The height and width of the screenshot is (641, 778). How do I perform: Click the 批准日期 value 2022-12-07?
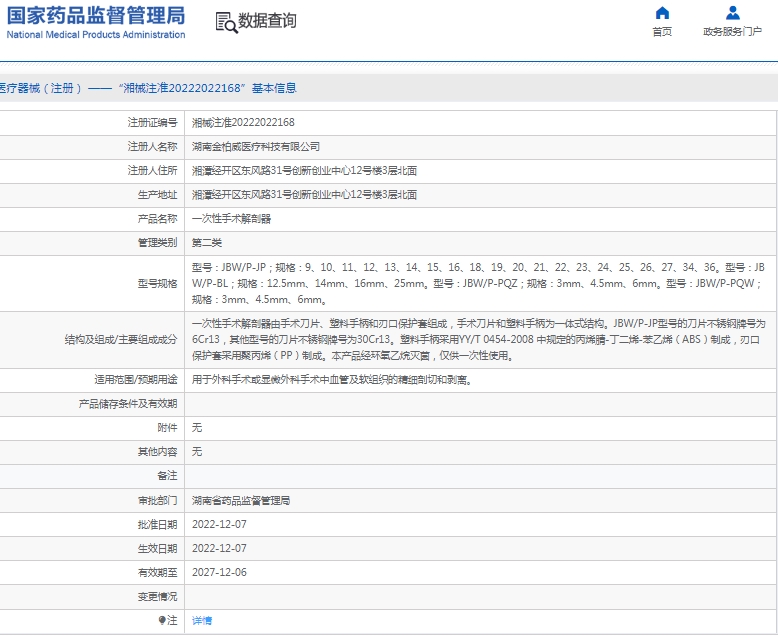click(x=219, y=524)
